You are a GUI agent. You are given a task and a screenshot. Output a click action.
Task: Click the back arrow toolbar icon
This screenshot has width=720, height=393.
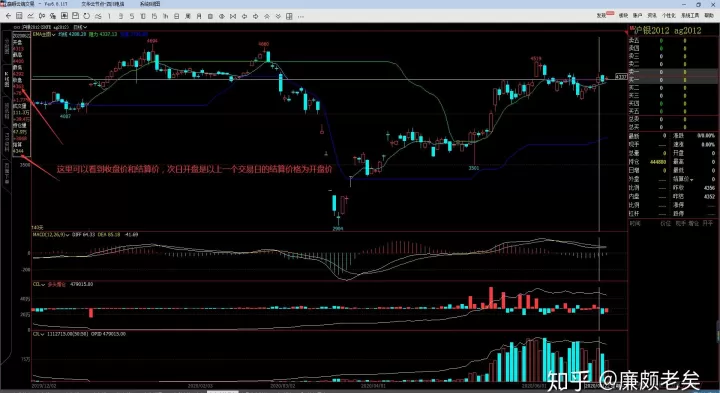(8, 16)
